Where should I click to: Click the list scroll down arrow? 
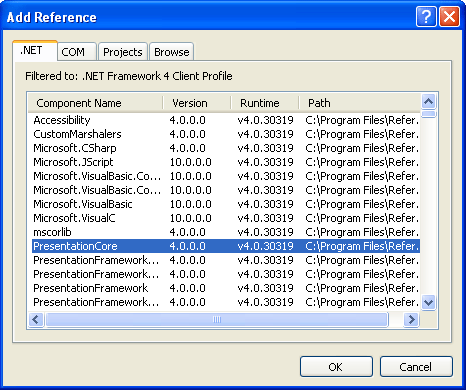(429, 303)
